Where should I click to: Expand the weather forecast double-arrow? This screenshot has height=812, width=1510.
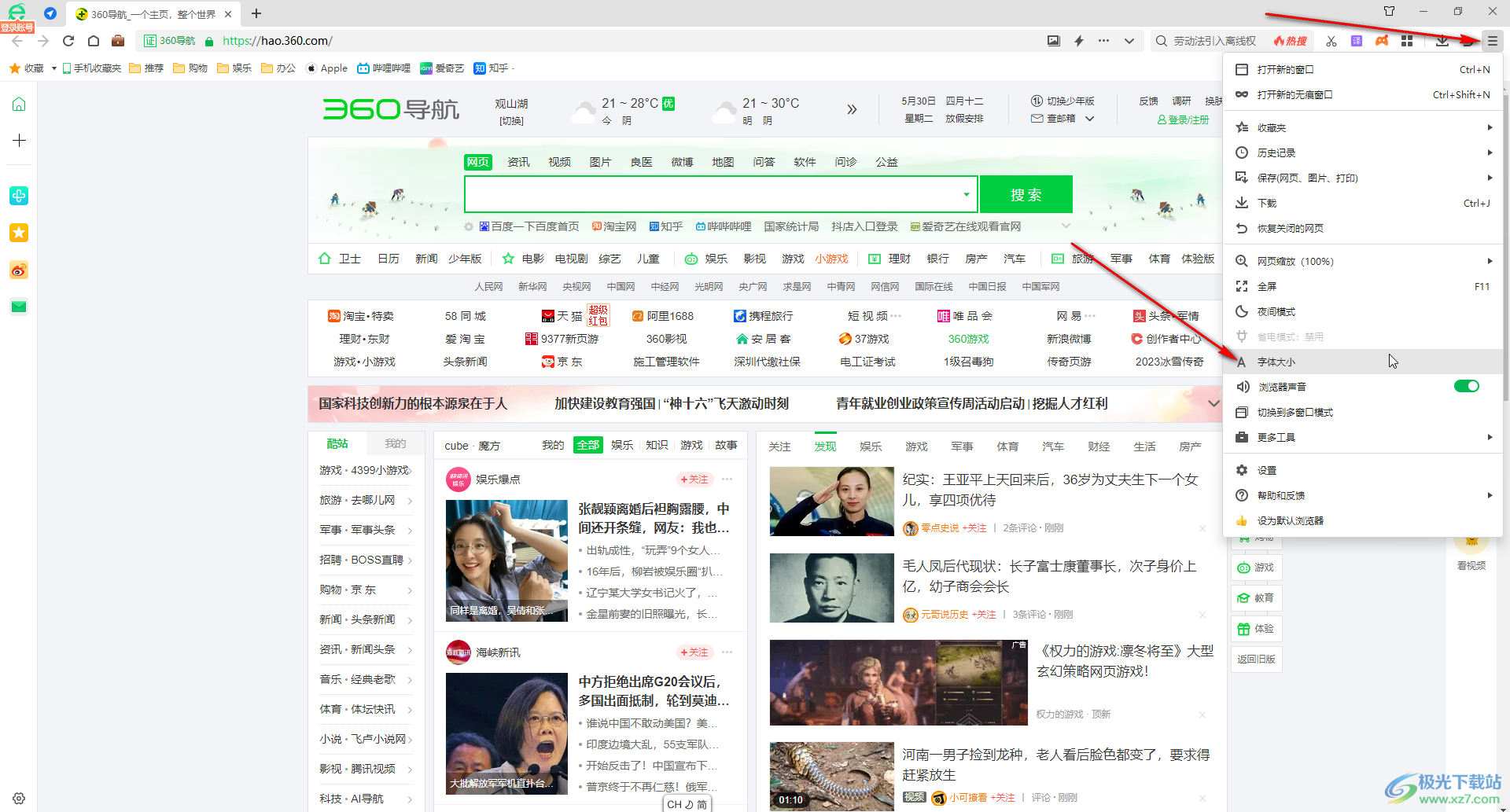[852, 109]
